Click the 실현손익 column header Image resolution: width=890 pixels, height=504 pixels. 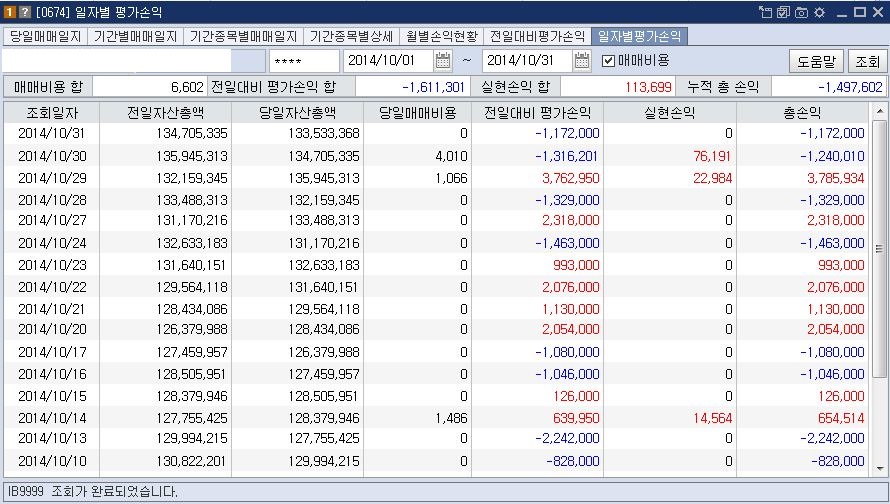point(670,113)
